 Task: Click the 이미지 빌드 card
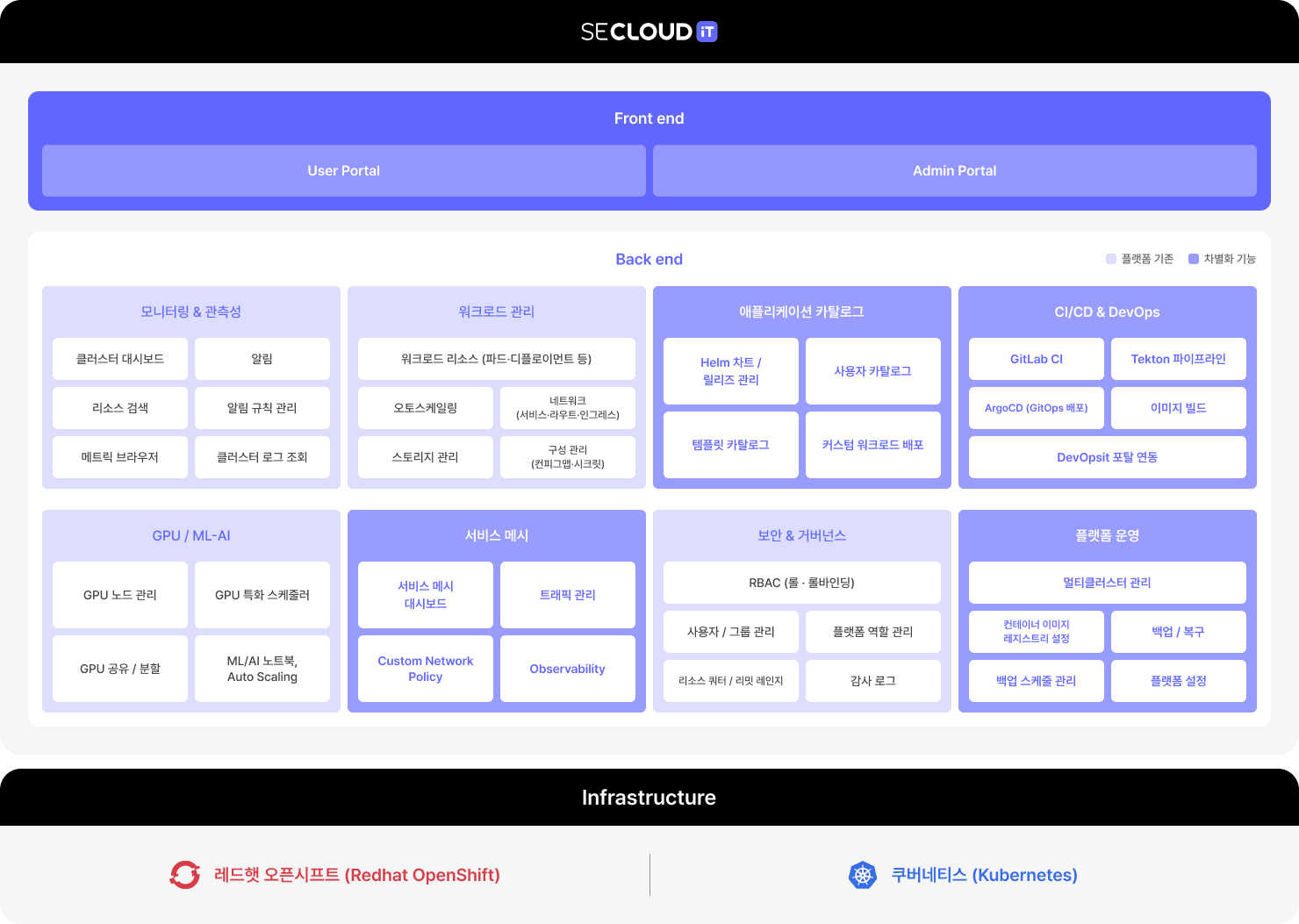coord(1179,408)
